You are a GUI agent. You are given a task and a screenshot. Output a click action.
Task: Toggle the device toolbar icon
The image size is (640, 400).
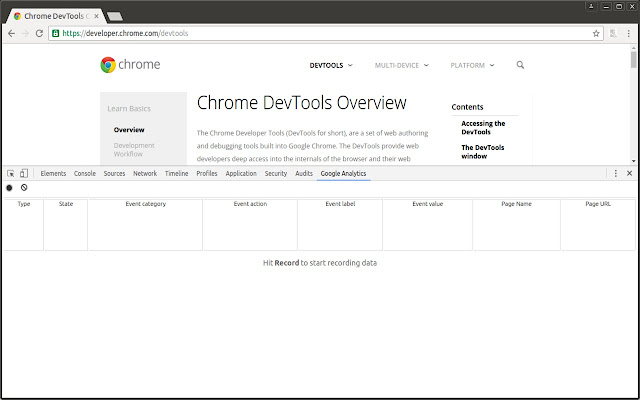[24, 173]
